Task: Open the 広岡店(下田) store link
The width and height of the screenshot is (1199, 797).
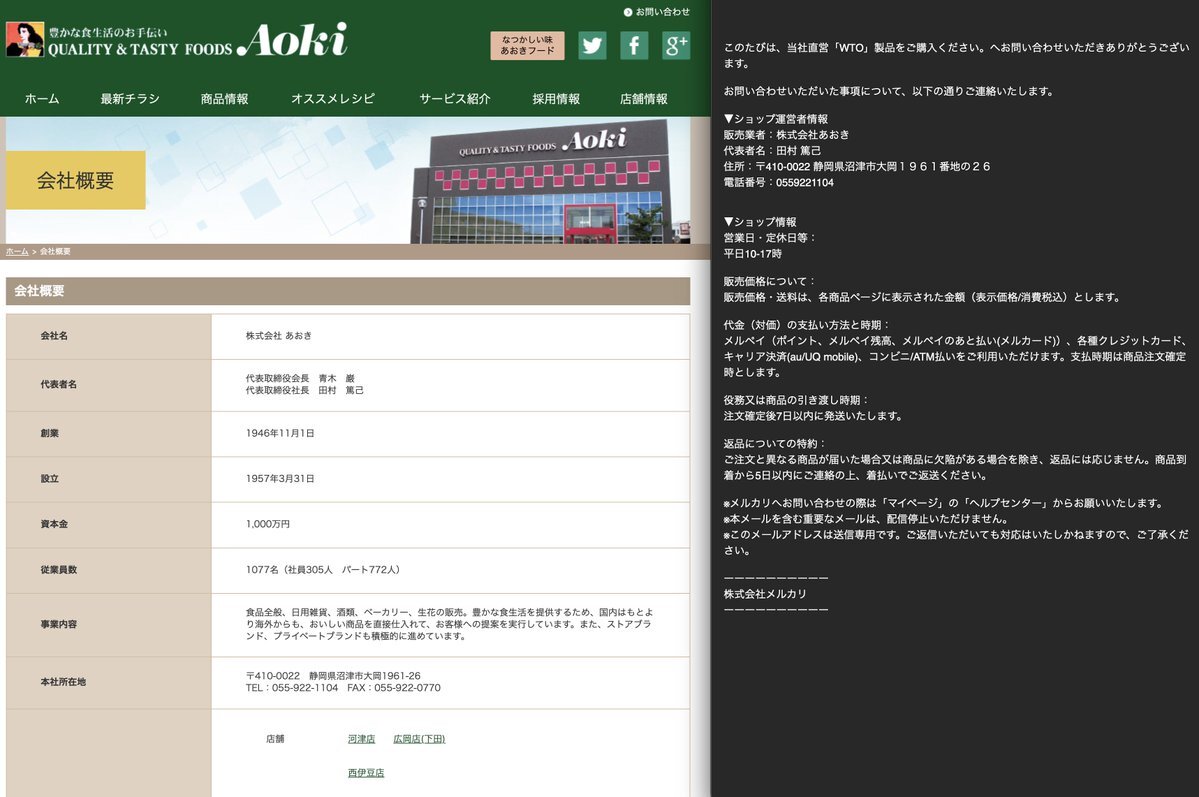Action: pyautogui.click(x=419, y=739)
